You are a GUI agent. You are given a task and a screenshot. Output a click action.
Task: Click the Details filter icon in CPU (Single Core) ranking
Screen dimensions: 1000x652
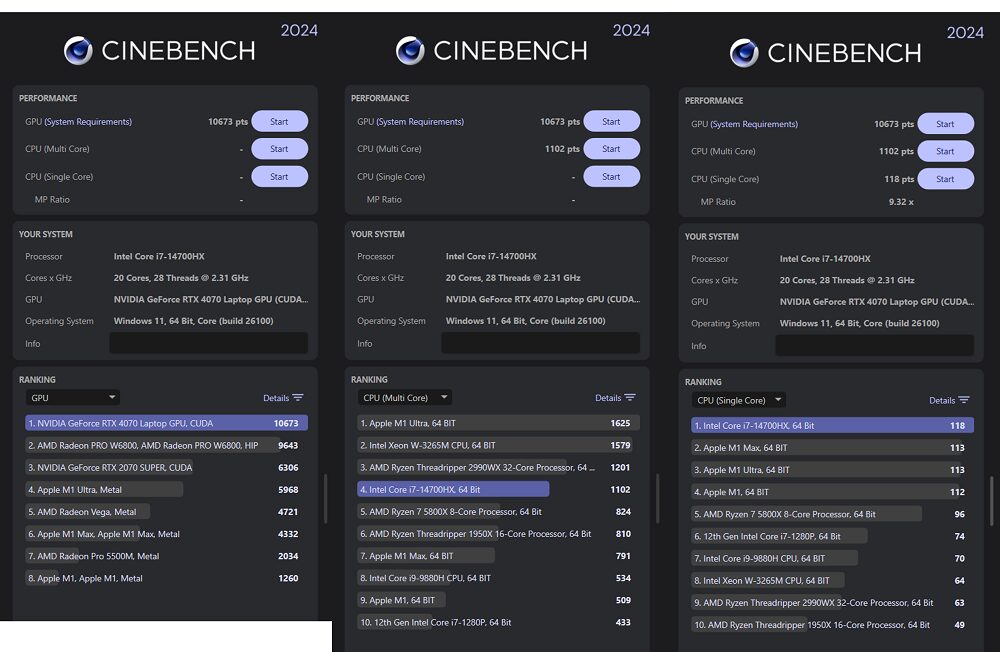coord(964,400)
